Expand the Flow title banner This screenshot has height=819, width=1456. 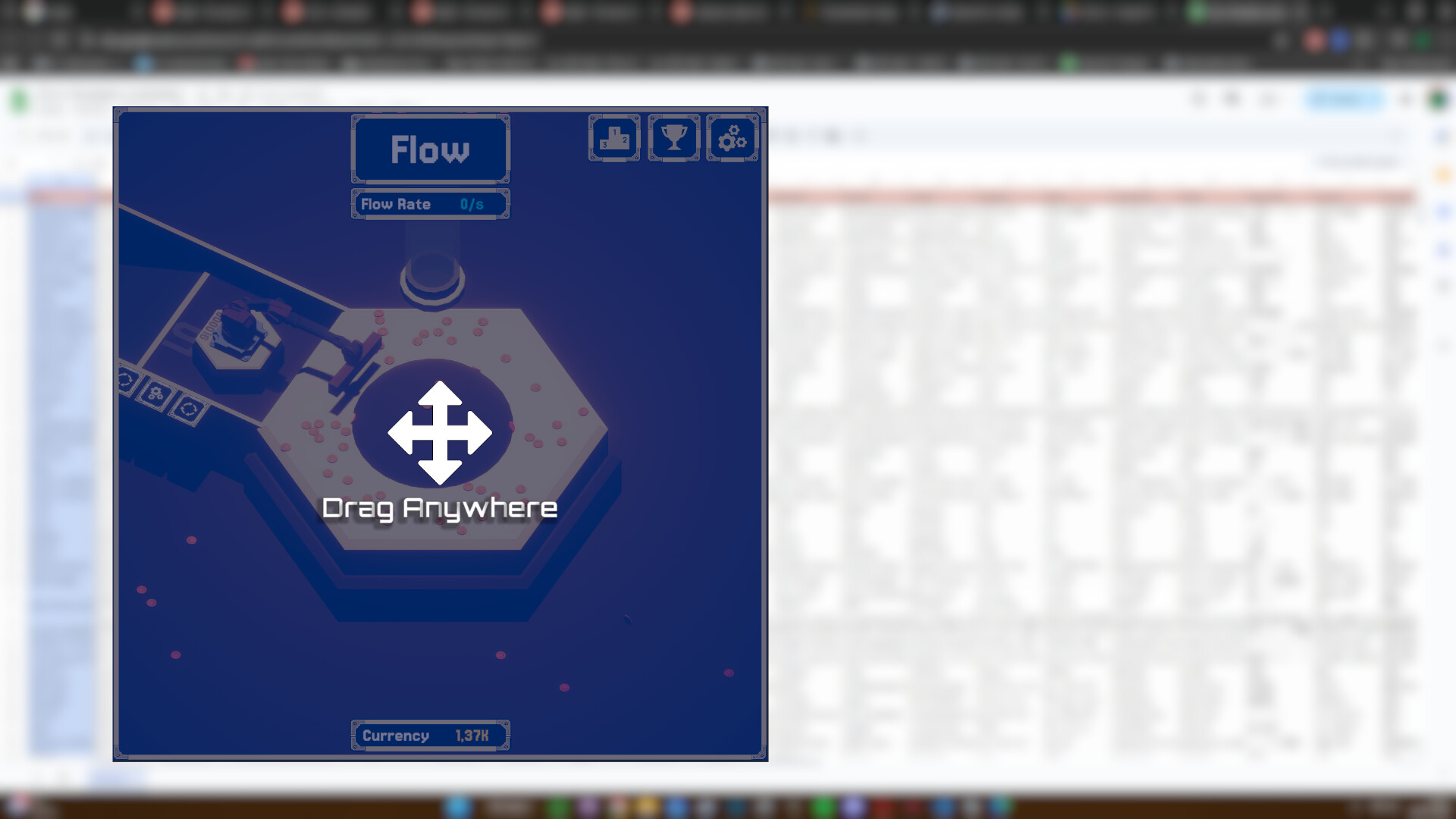click(x=430, y=149)
